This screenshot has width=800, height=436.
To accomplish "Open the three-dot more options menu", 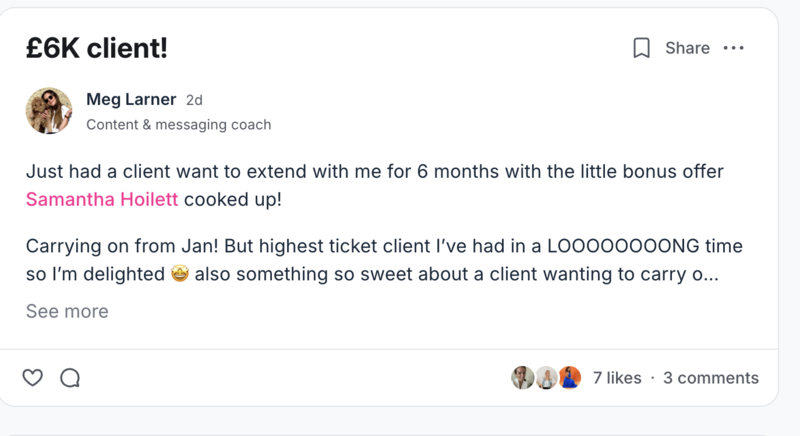I will tap(734, 48).
